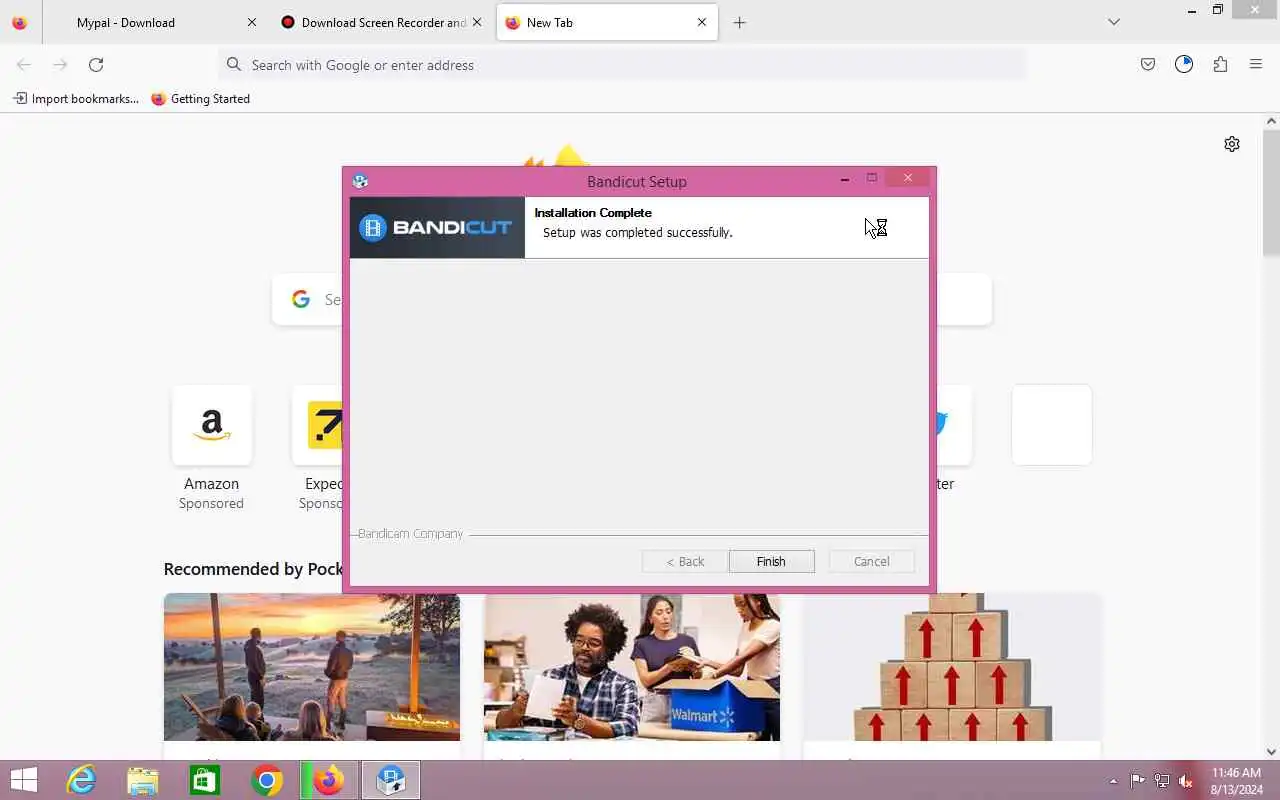Select the New Tab browser tab
Screen dimensions: 1280x800
(607, 22)
